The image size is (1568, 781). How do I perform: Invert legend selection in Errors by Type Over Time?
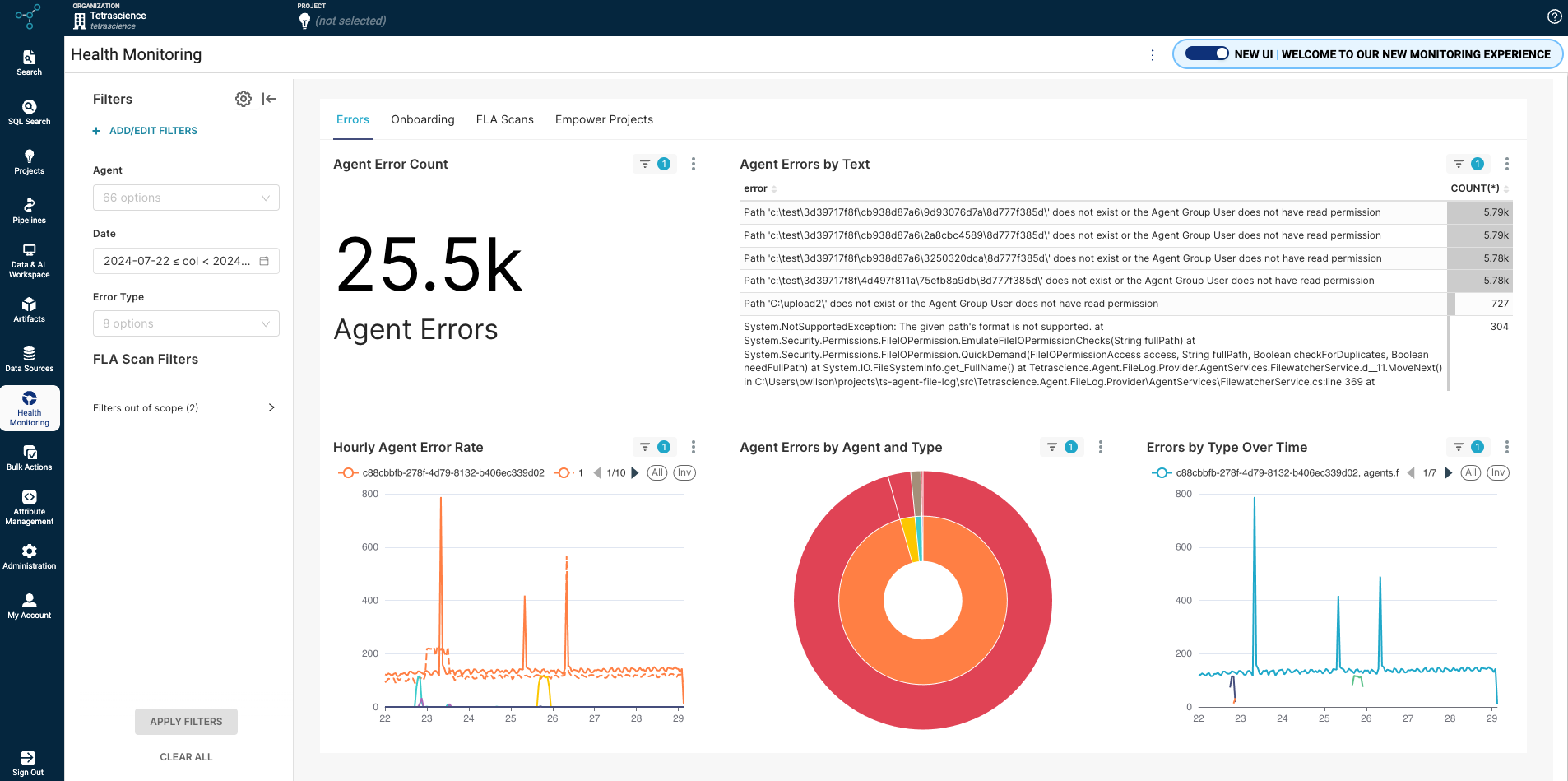[x=1498, y=472]
